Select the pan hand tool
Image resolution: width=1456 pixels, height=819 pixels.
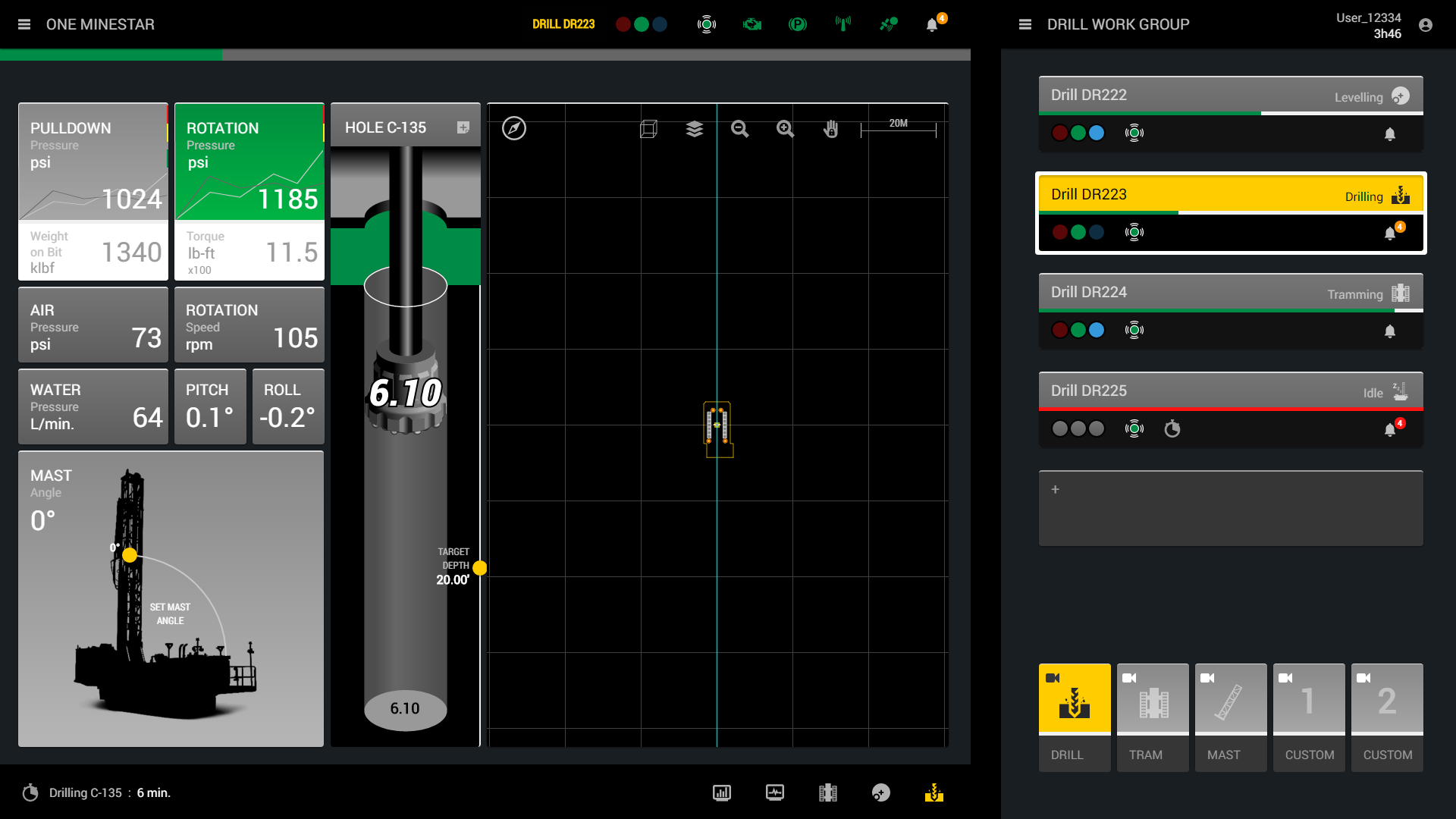pos(831,129)
